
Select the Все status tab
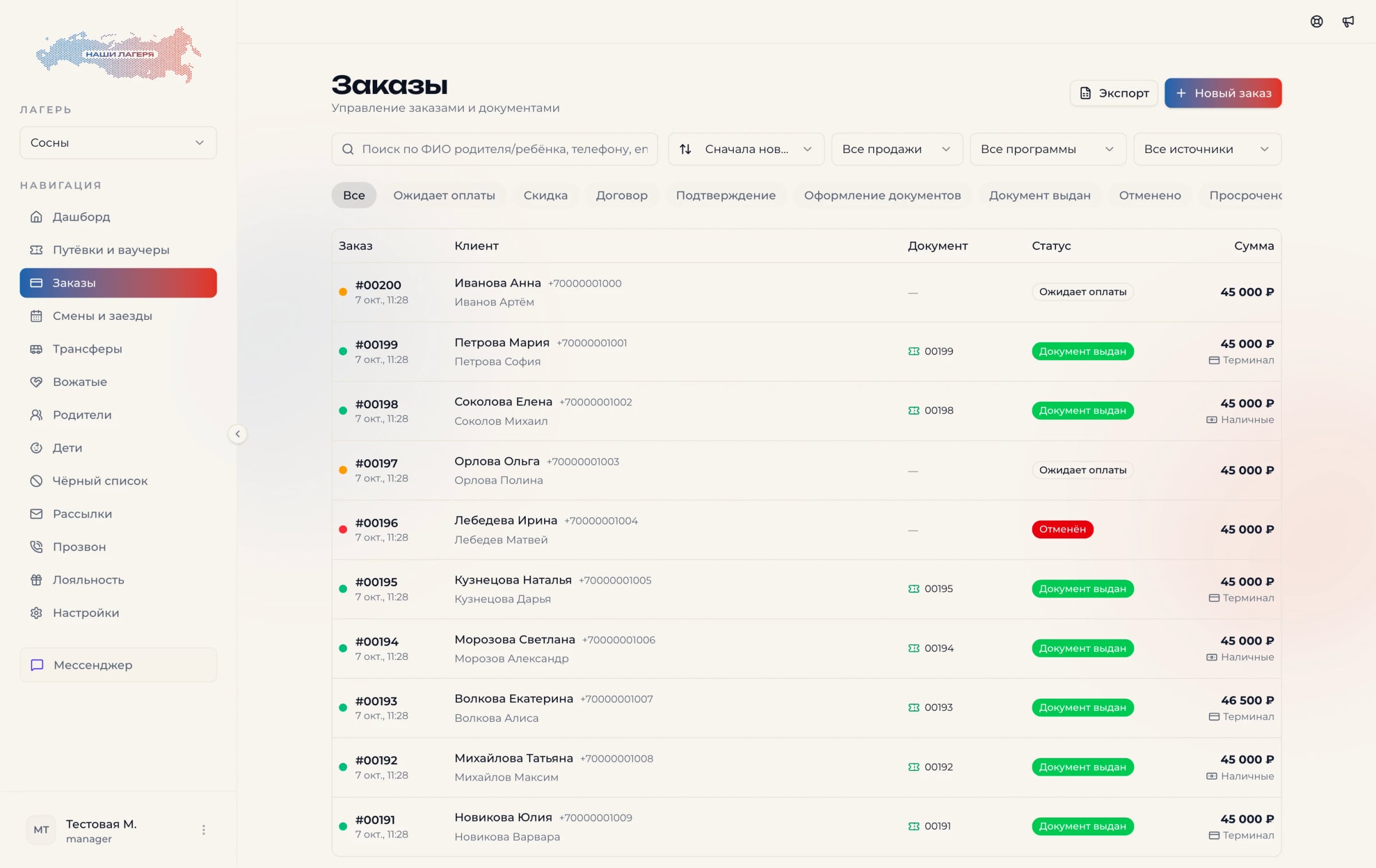(354, 196)
